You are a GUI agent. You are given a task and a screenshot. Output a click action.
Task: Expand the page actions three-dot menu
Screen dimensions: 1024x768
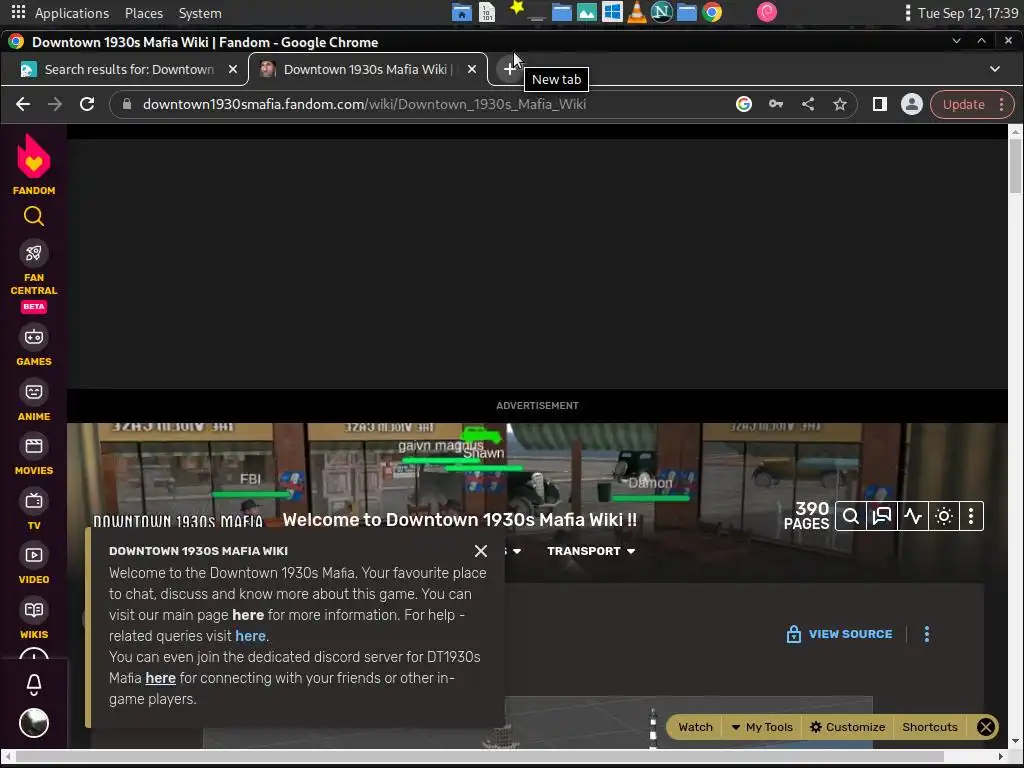point(927,634)
